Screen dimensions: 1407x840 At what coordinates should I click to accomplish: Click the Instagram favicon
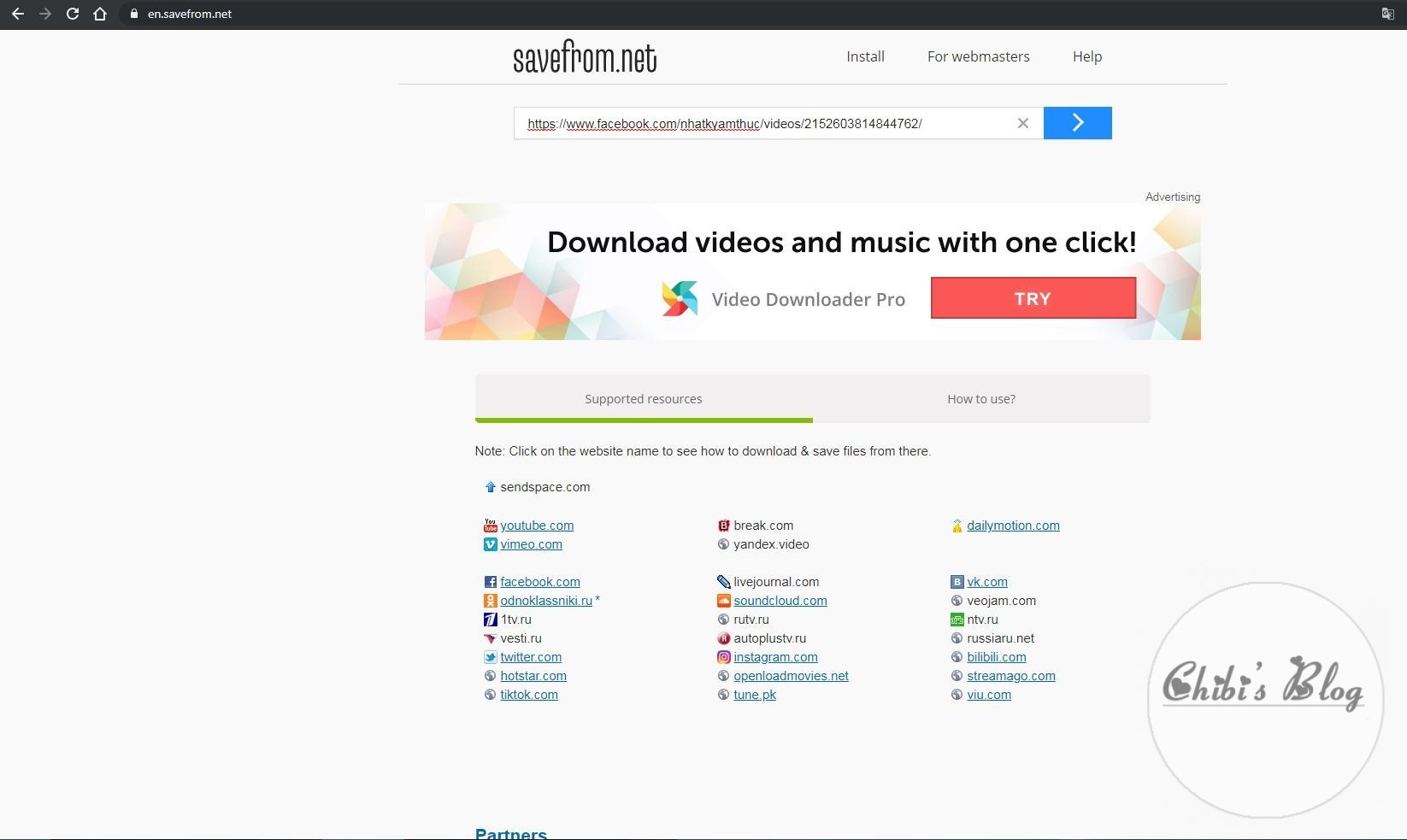coord(723,657)
